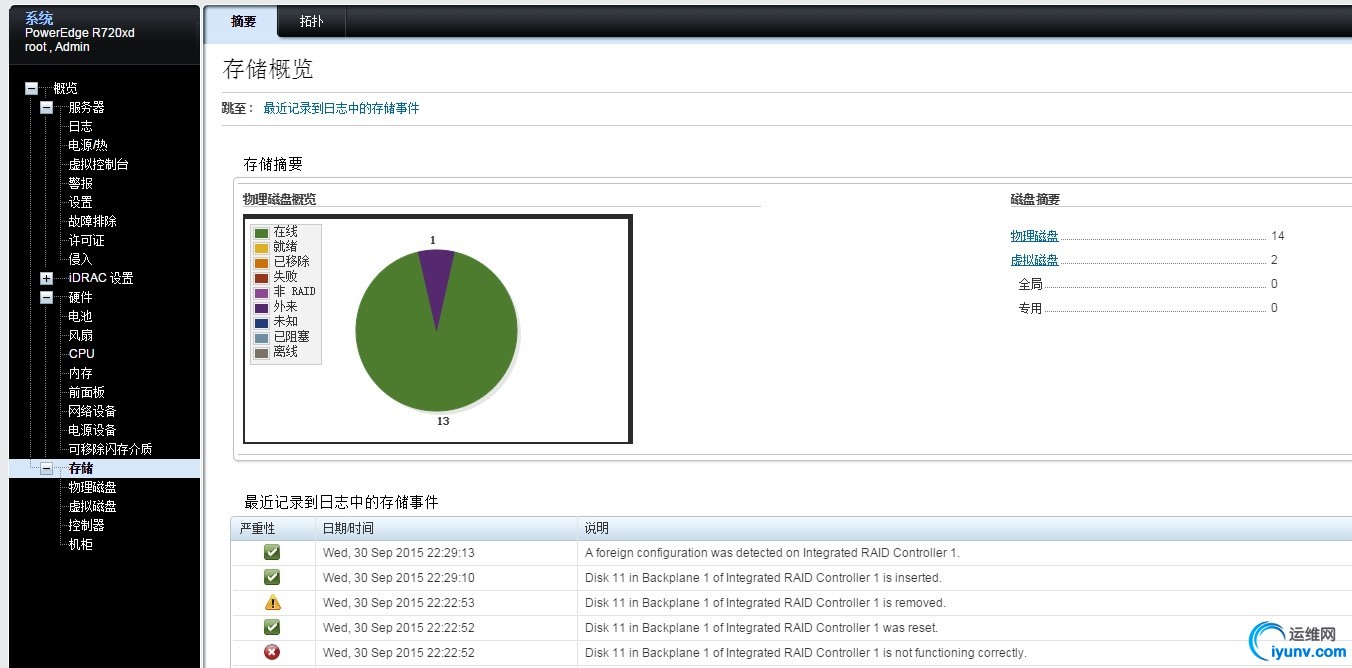Click the green OK icon for the 22:29:10 event

[272, 577]
